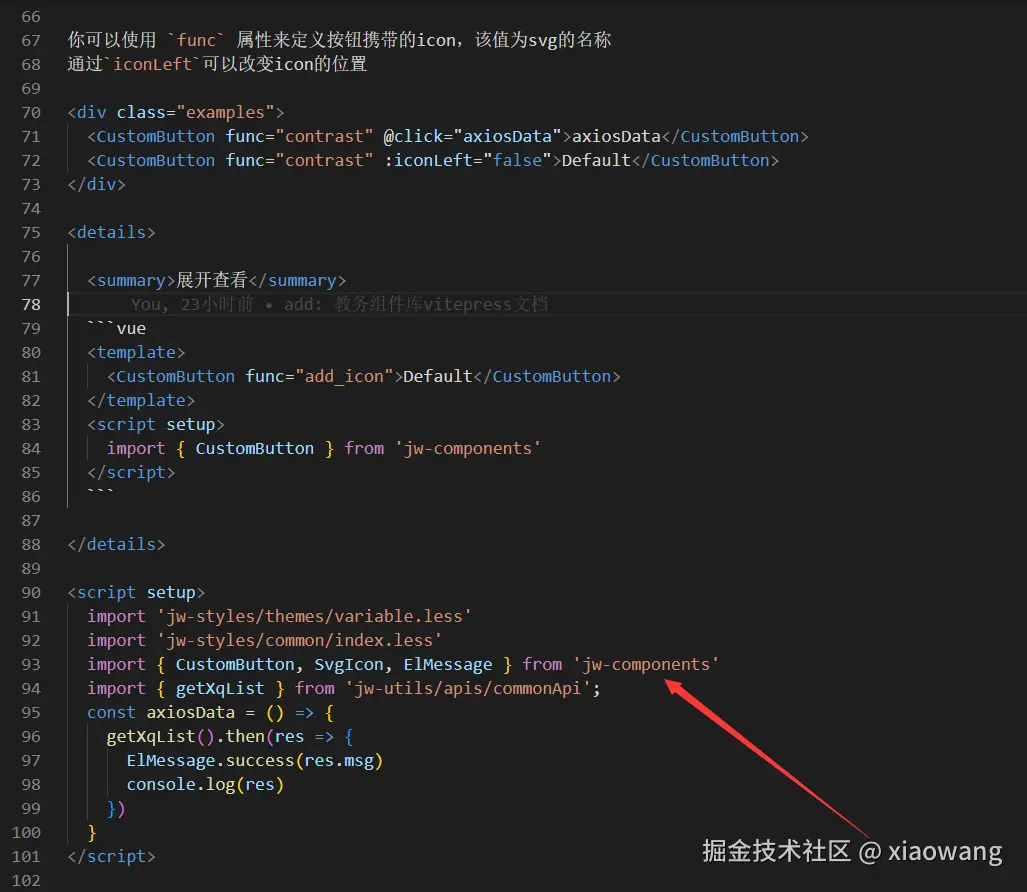Click @click="axiosData" attribute on line 71

[472, 137]
